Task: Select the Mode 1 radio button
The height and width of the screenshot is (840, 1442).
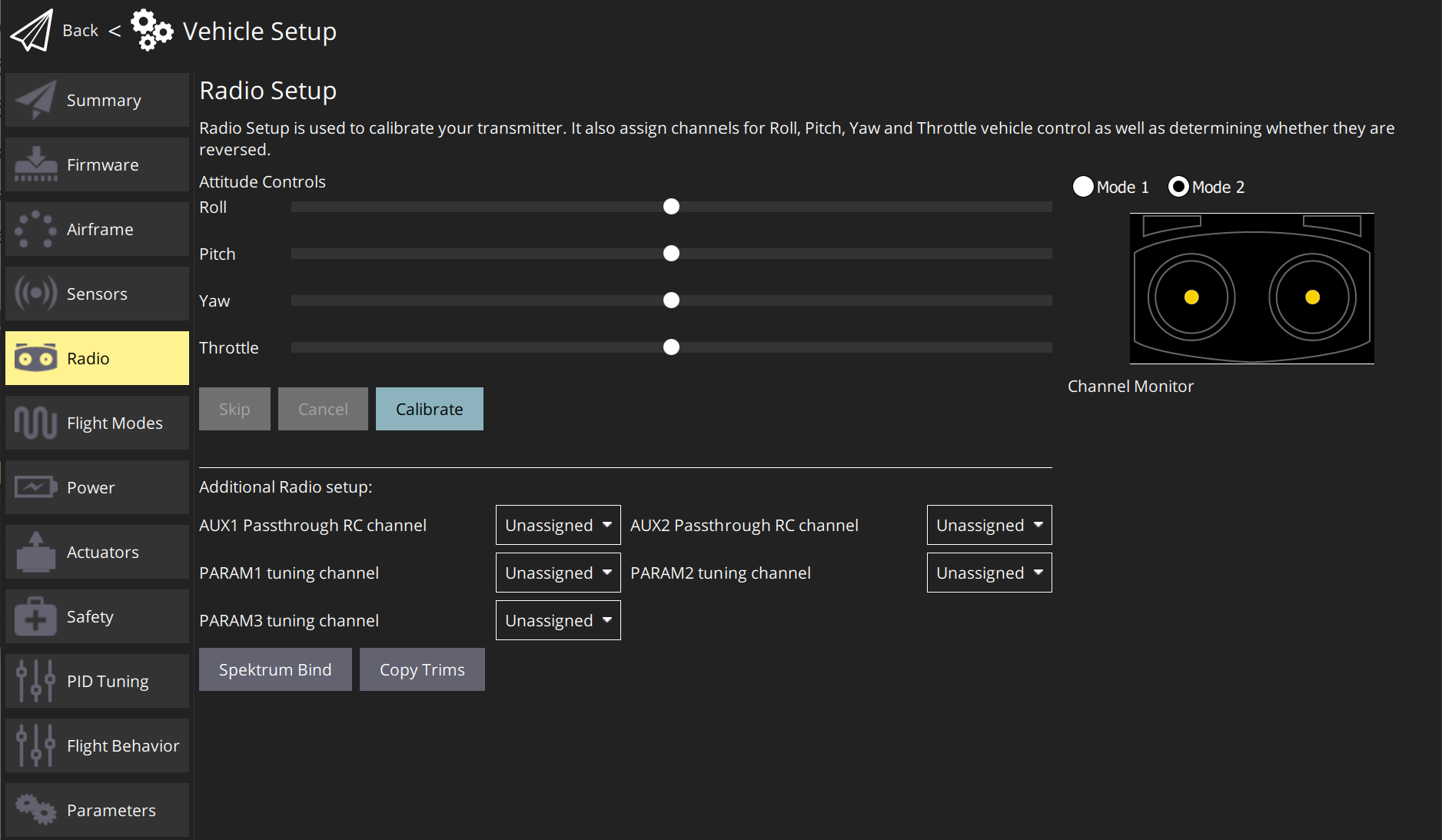Action: coord(1083,187)
